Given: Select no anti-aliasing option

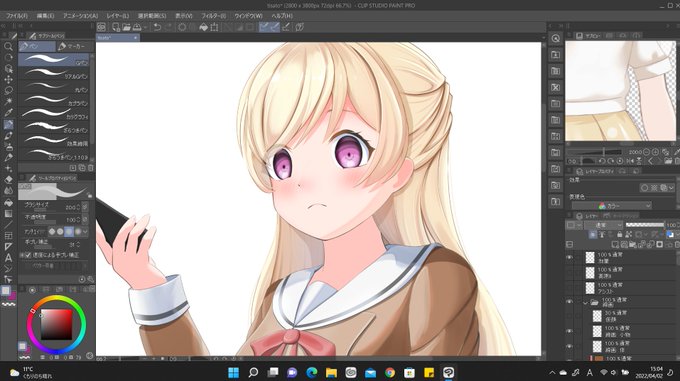Looking at the screenshot, I should (x=52, y=232).
